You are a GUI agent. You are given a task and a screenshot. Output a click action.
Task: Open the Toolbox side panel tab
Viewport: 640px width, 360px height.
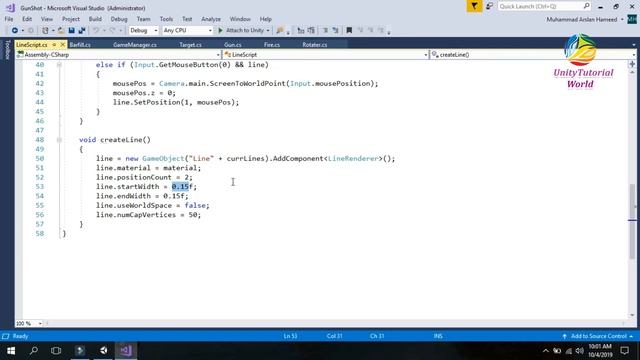pos(7,50)
